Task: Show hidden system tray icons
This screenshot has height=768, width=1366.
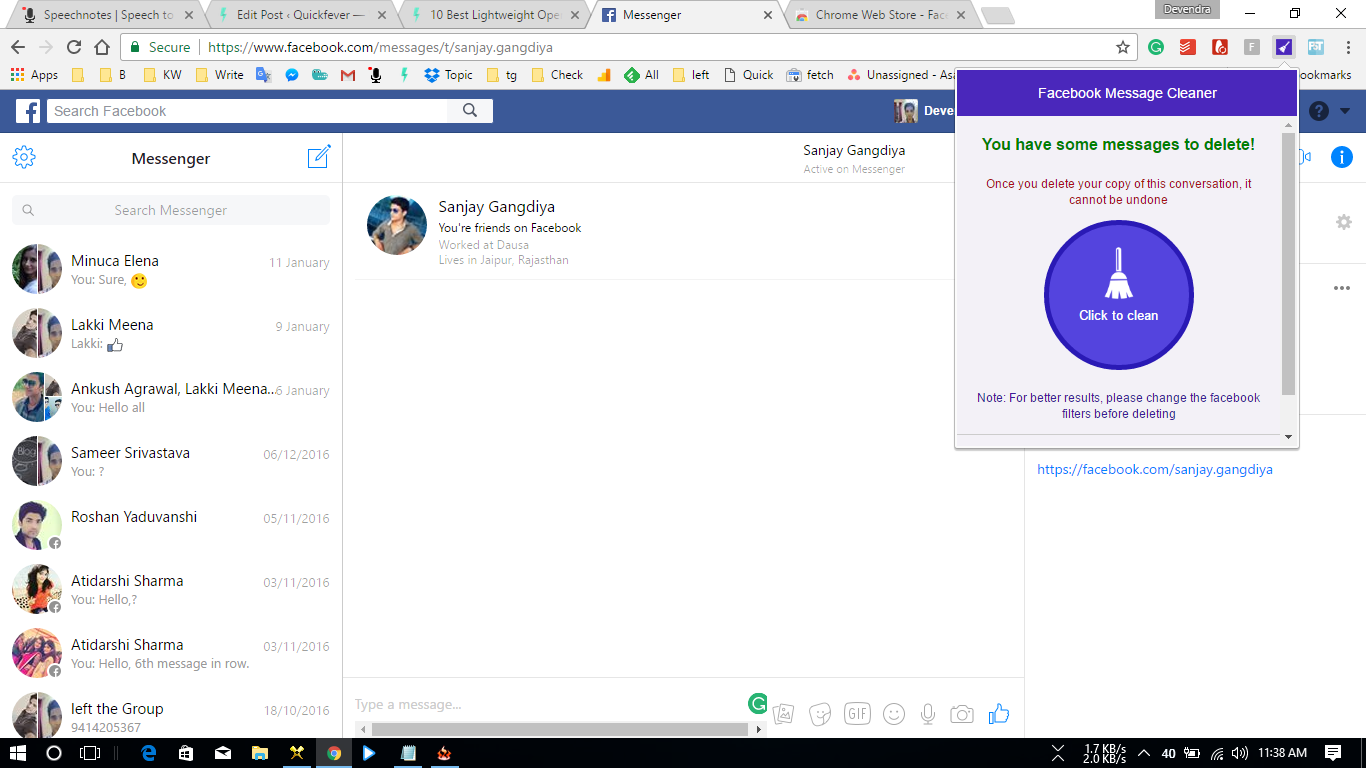Action: 1143,753
